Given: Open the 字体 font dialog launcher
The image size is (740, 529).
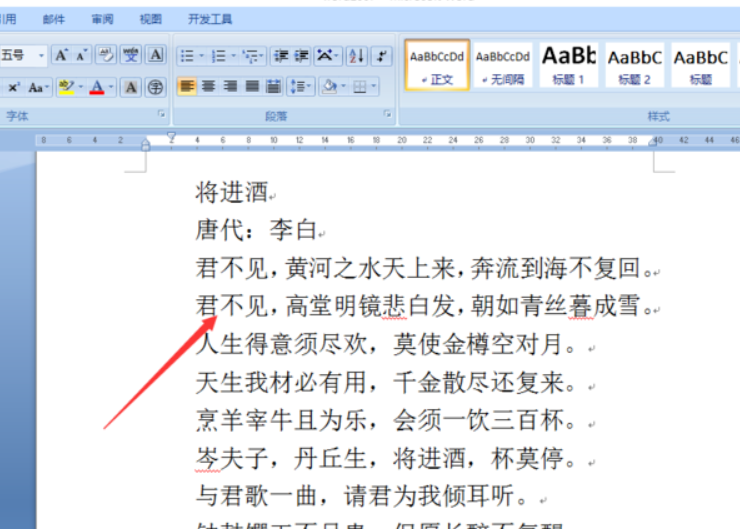Looking at the screenshot, I should (161, 114).
